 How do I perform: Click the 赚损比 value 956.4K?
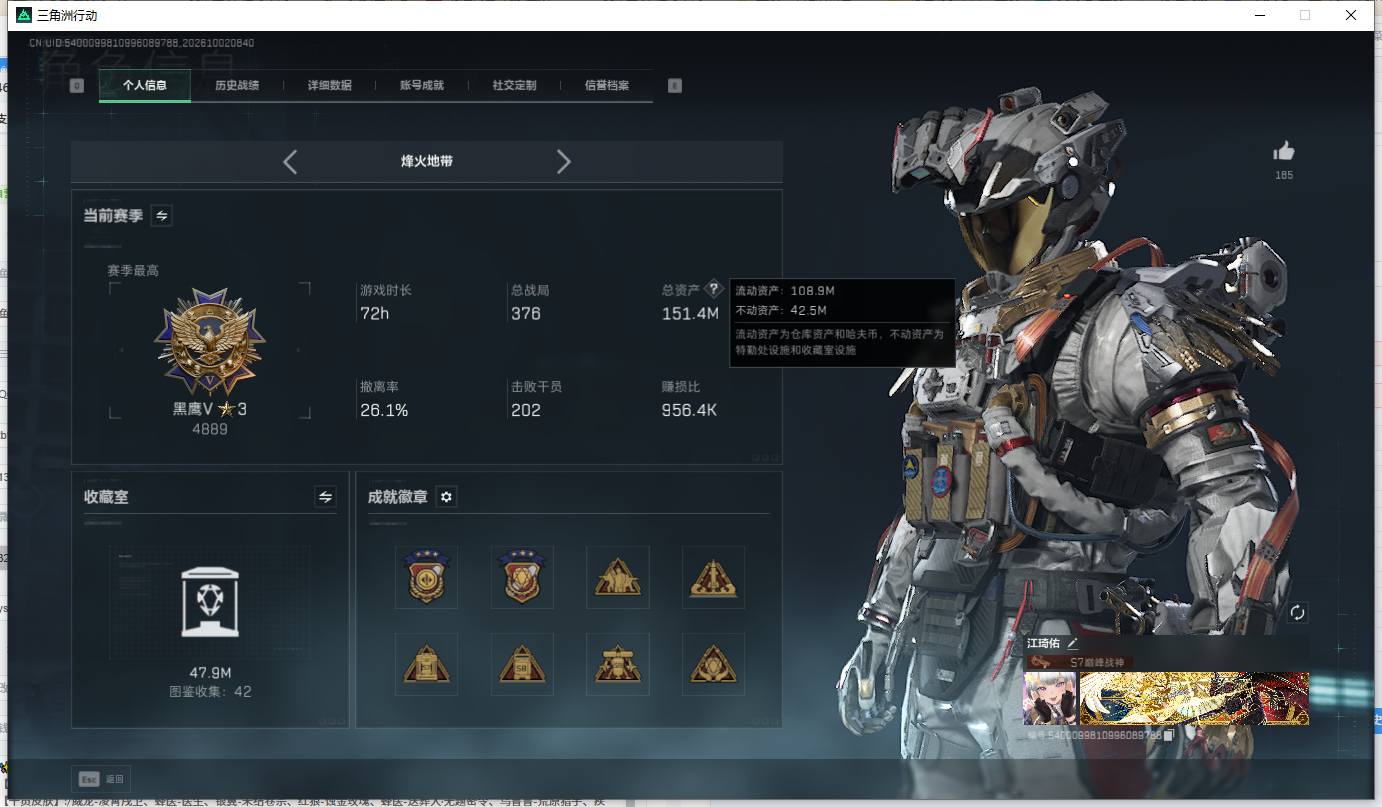pyautogui.click(x=690, y=410)
